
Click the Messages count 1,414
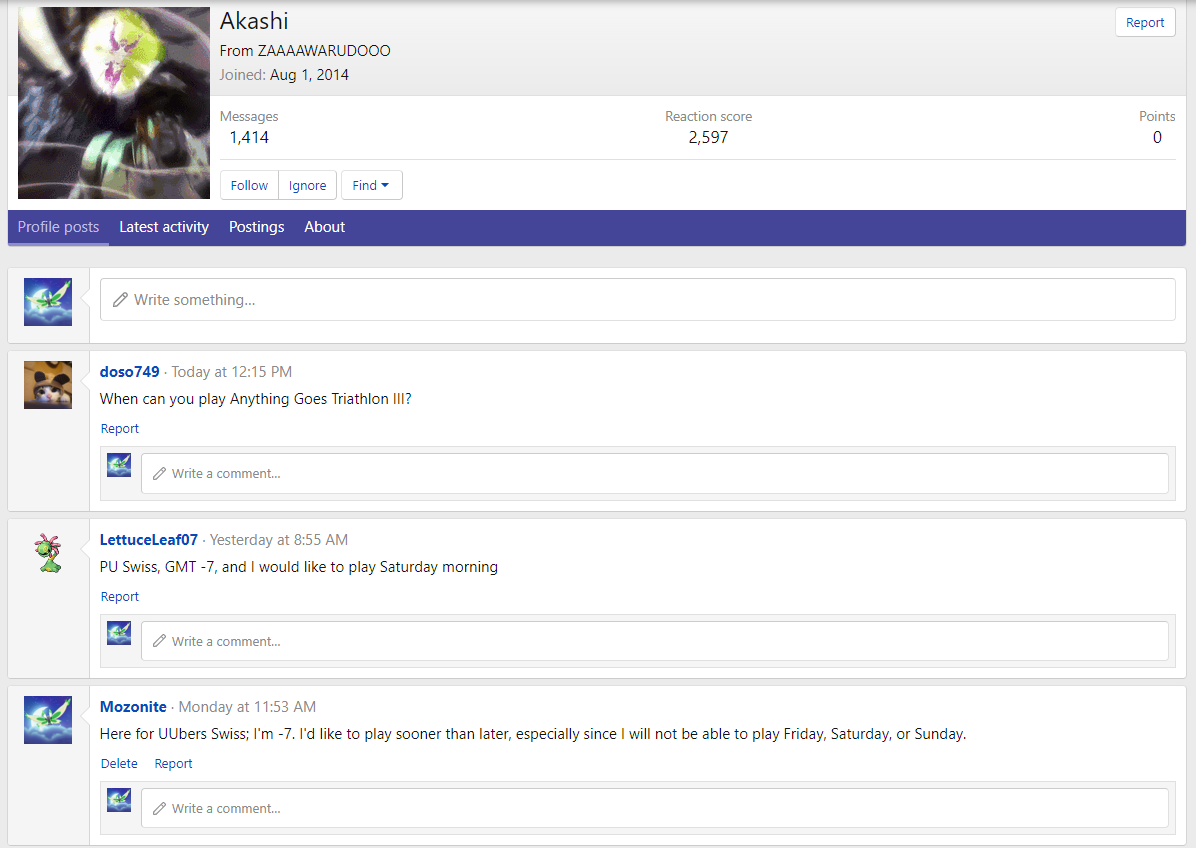tap(249, 137)
